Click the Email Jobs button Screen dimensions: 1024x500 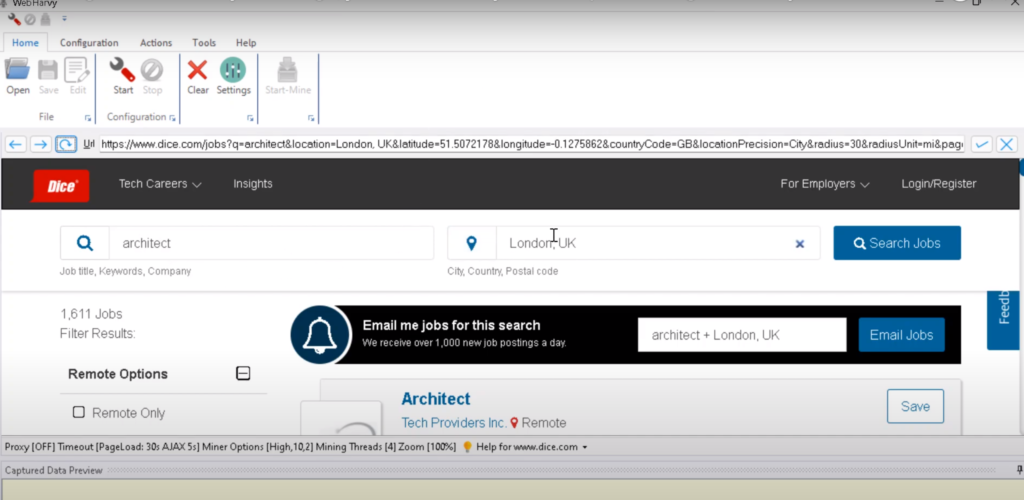[900, 335]
